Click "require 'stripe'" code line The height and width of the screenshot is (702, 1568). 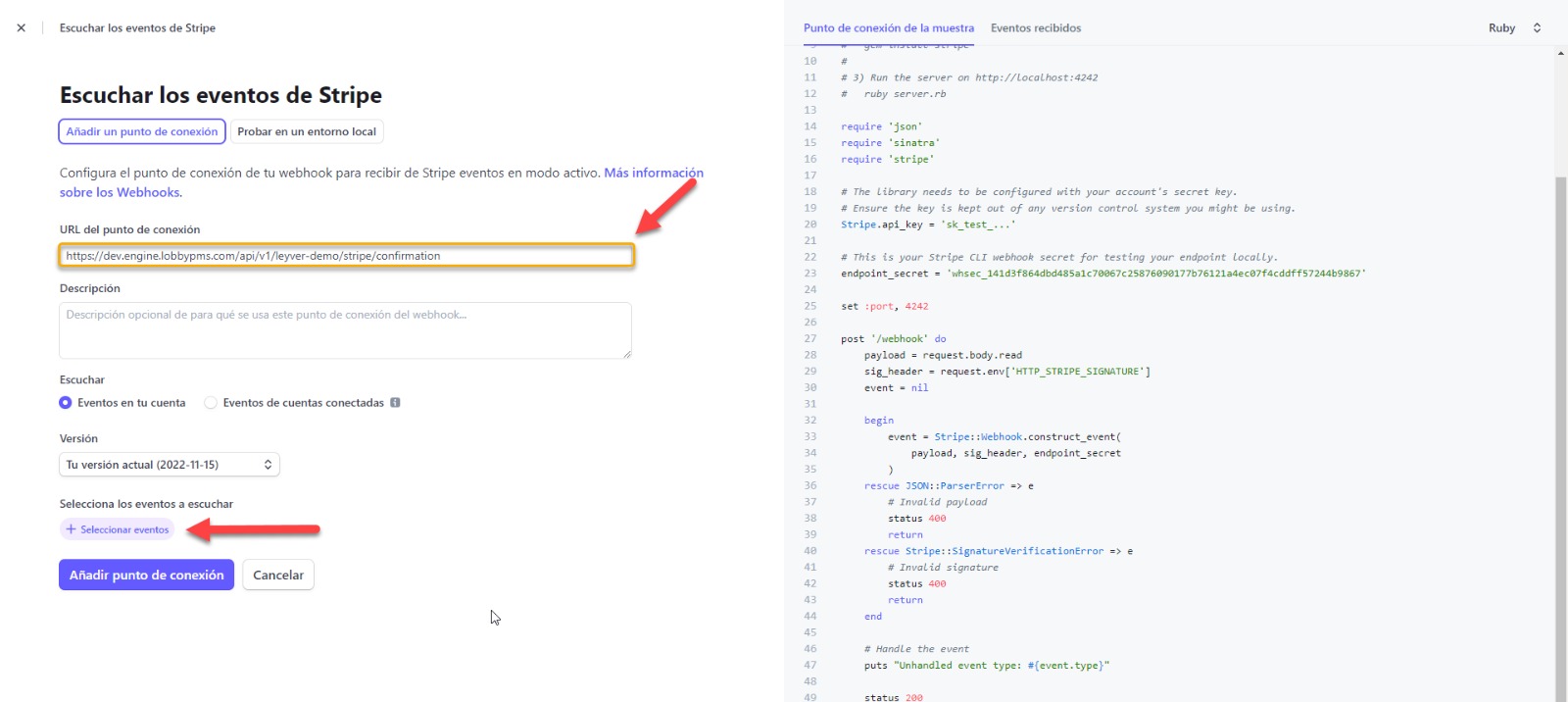(887, 159)
